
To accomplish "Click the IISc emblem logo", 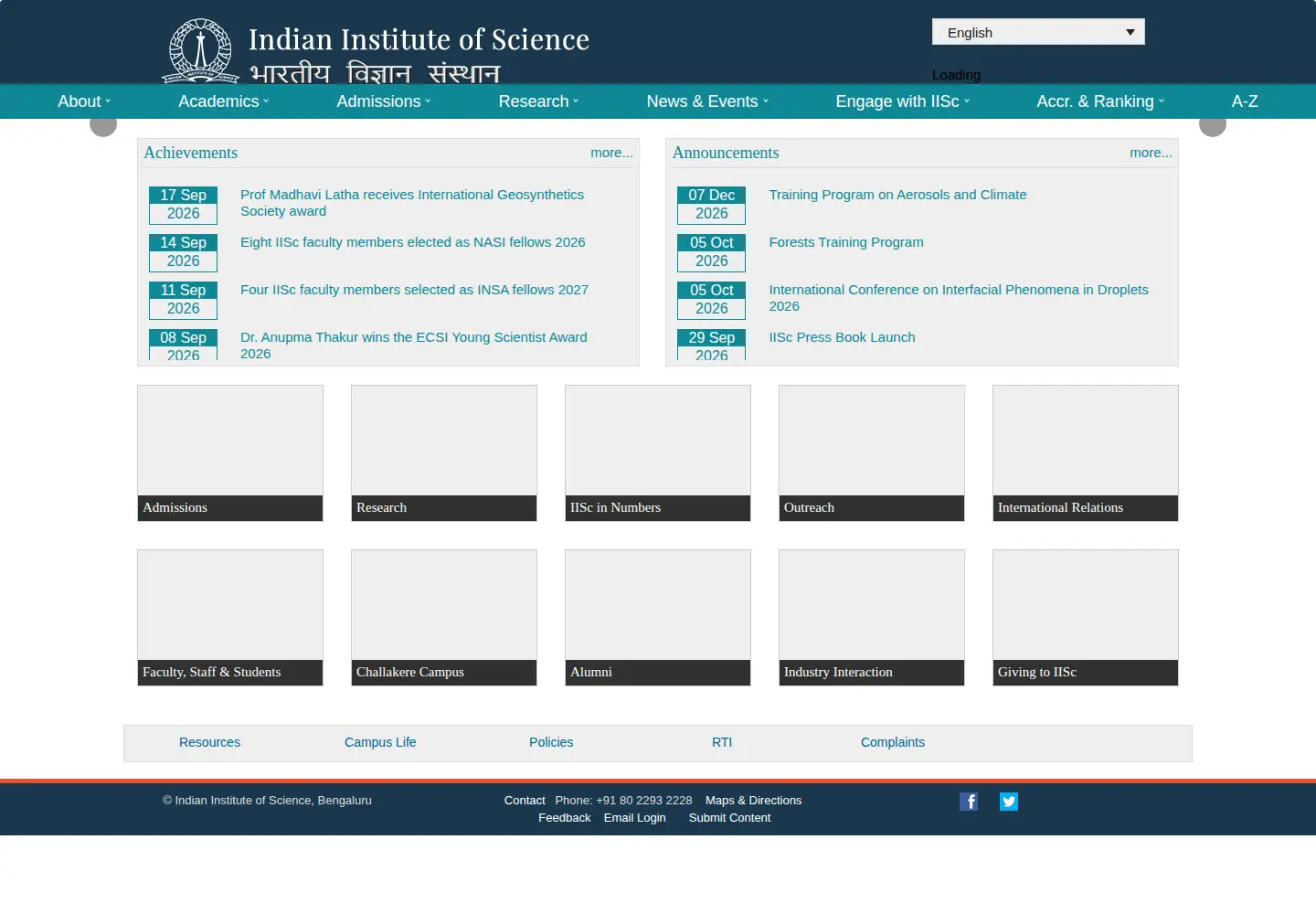I will point(201,51).
